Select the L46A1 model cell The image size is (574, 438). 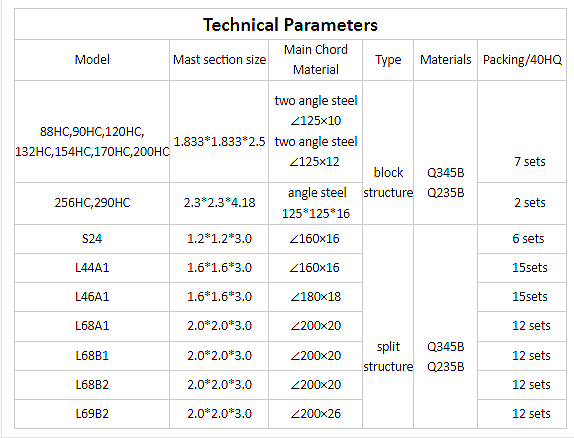click(x=92, y=297)
